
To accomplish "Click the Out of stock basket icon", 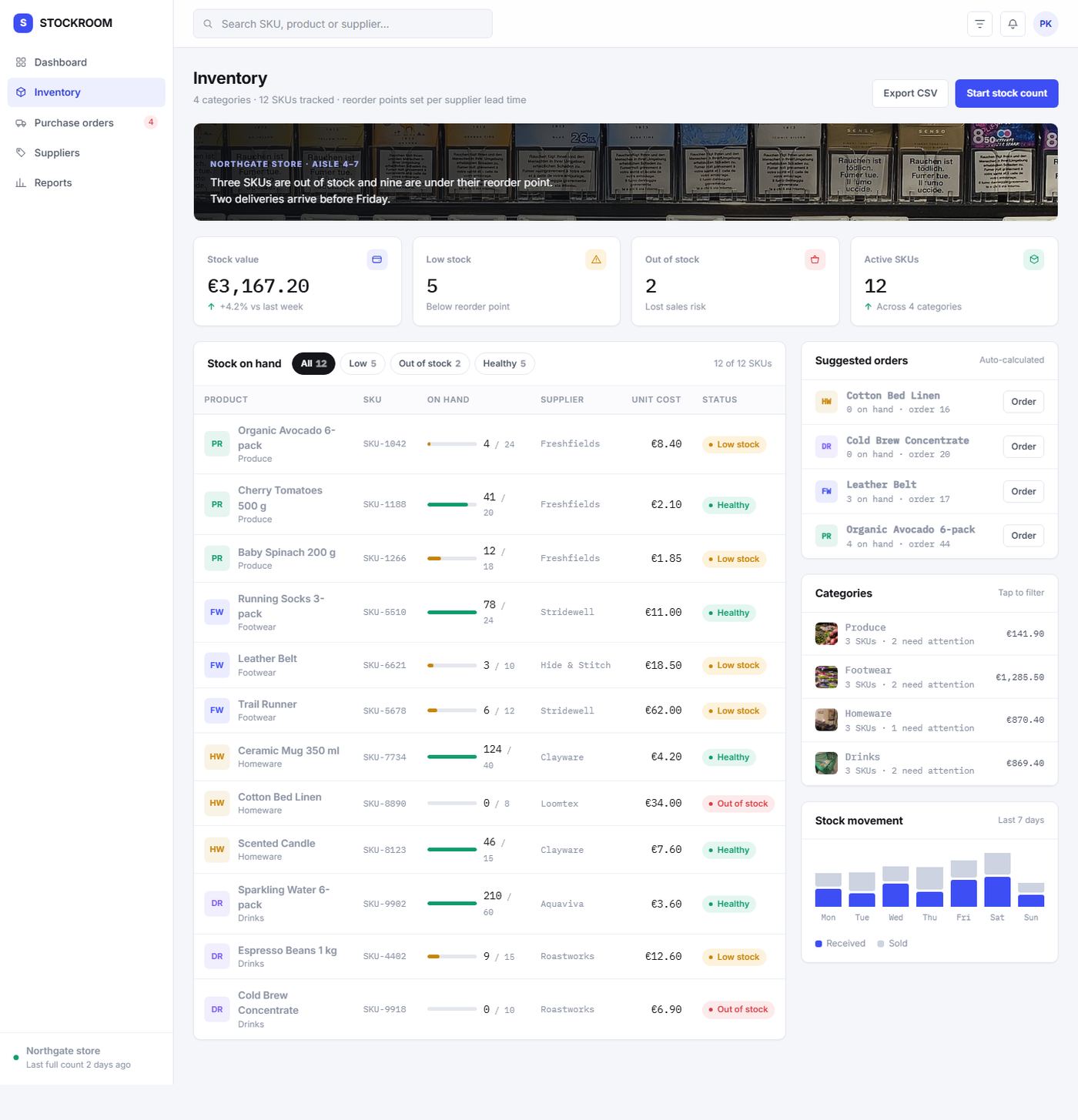I will pos(815,259).
